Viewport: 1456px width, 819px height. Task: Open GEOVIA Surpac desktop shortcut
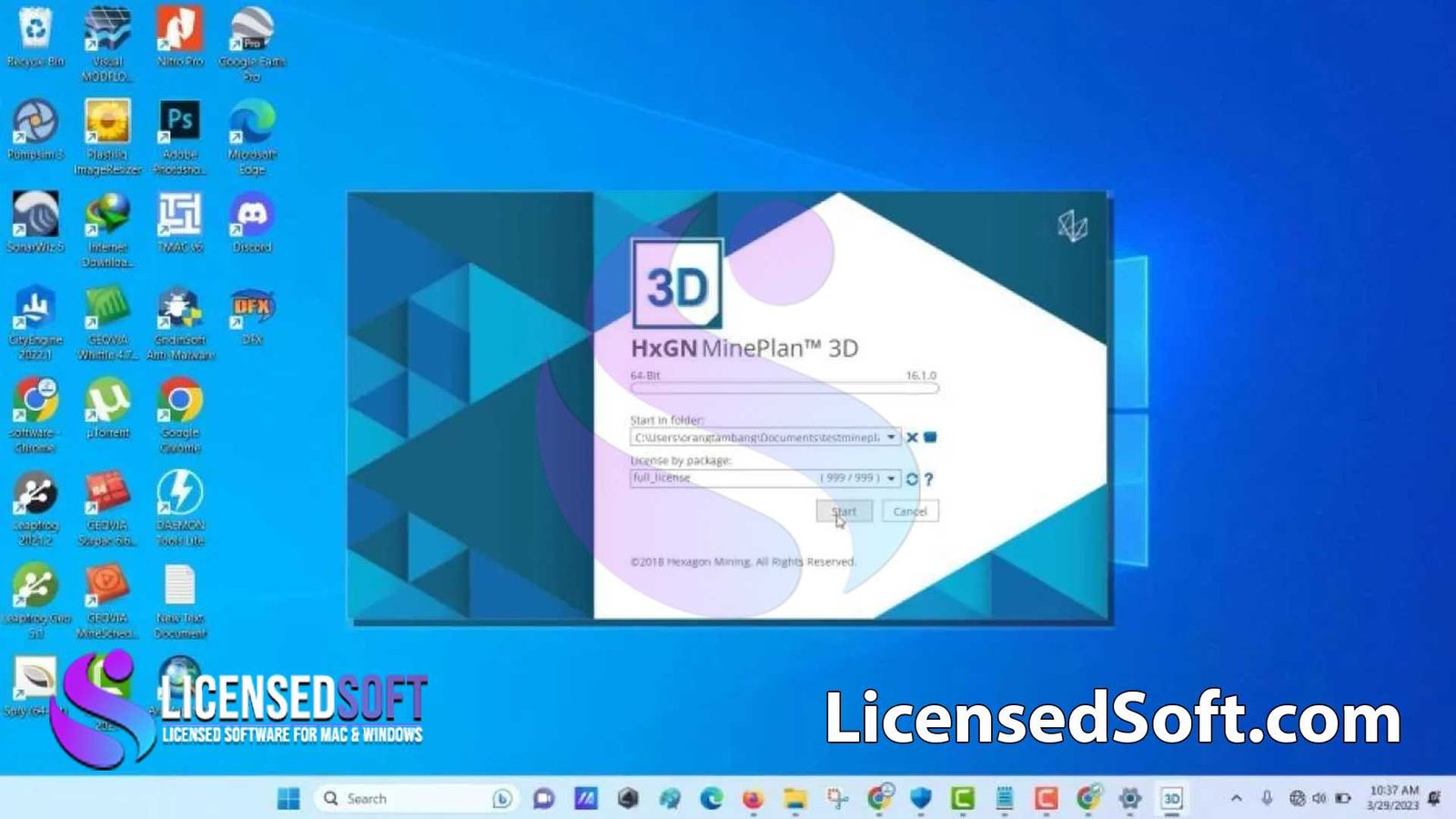click(107, 509)
